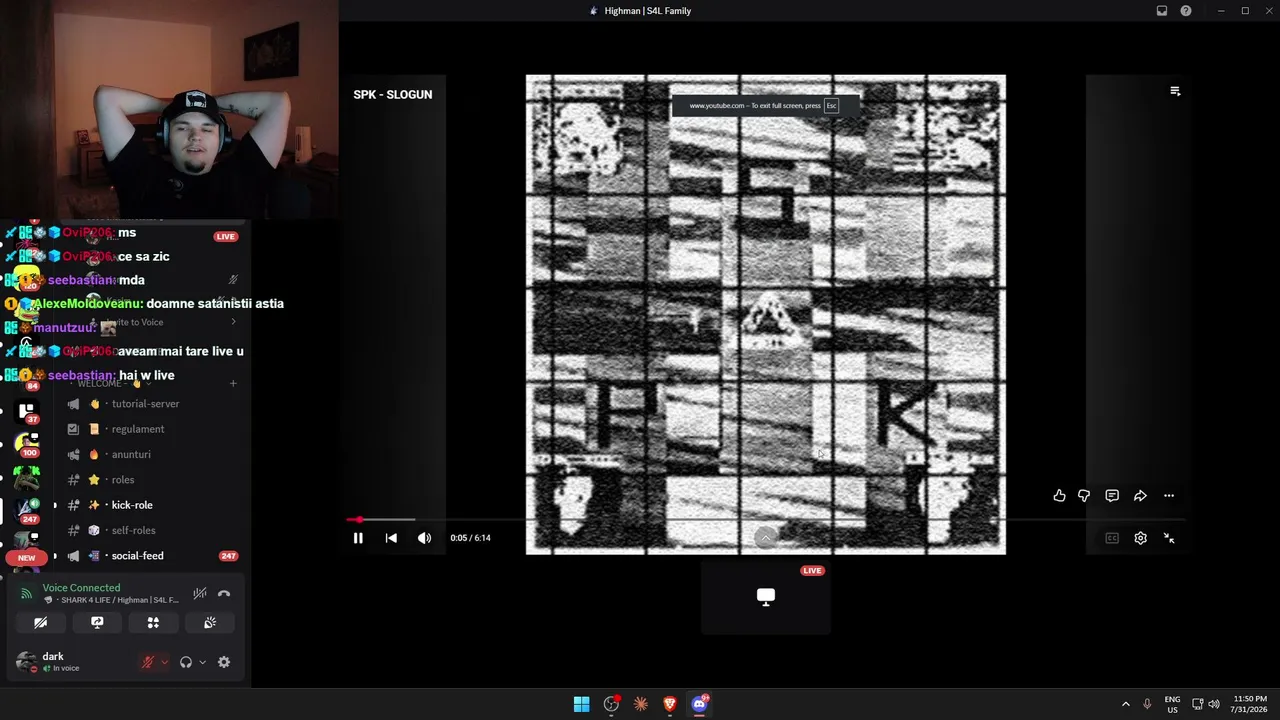Share your screen from voice panel
The height and width of the screenshot is (720, 1280).
(97, 623)
